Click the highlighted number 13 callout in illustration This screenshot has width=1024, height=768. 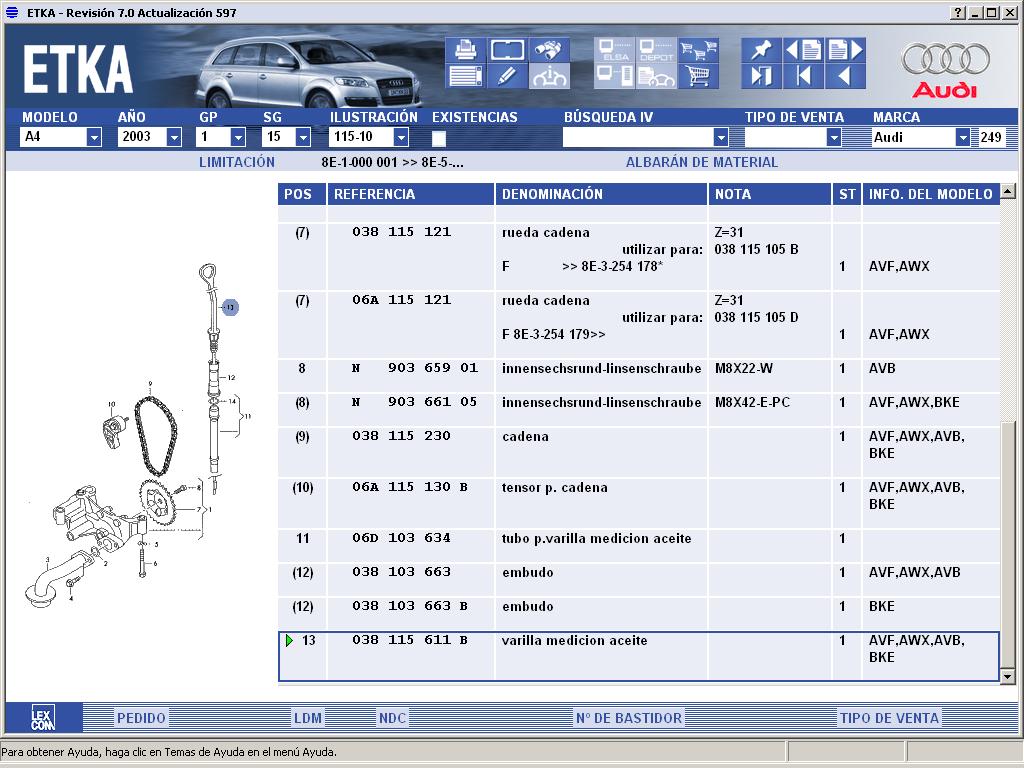tap(230, 307)
